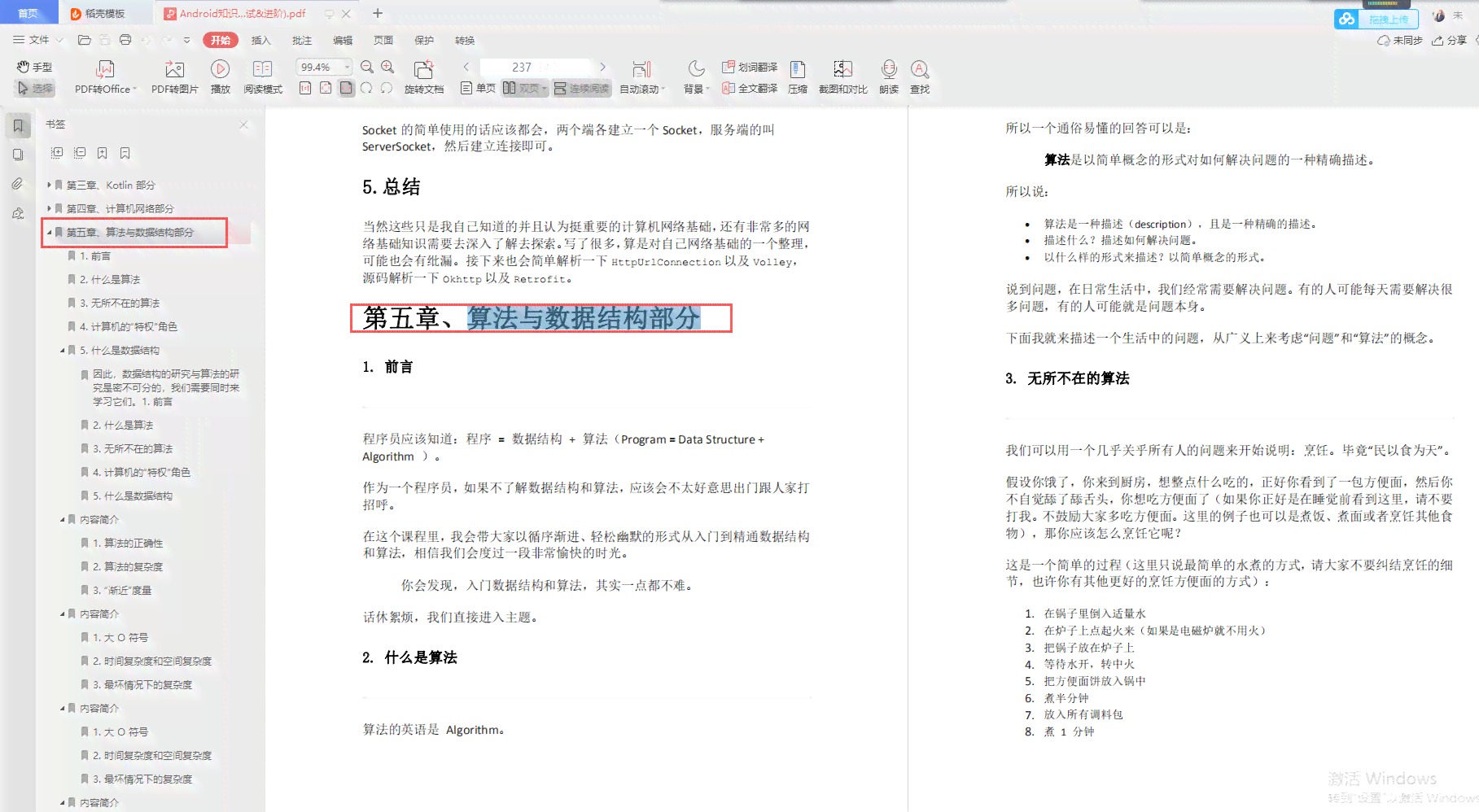The image size is (1479, 812).
Task: Switch to single page (单页) layout
Action: tap(478, 88)
